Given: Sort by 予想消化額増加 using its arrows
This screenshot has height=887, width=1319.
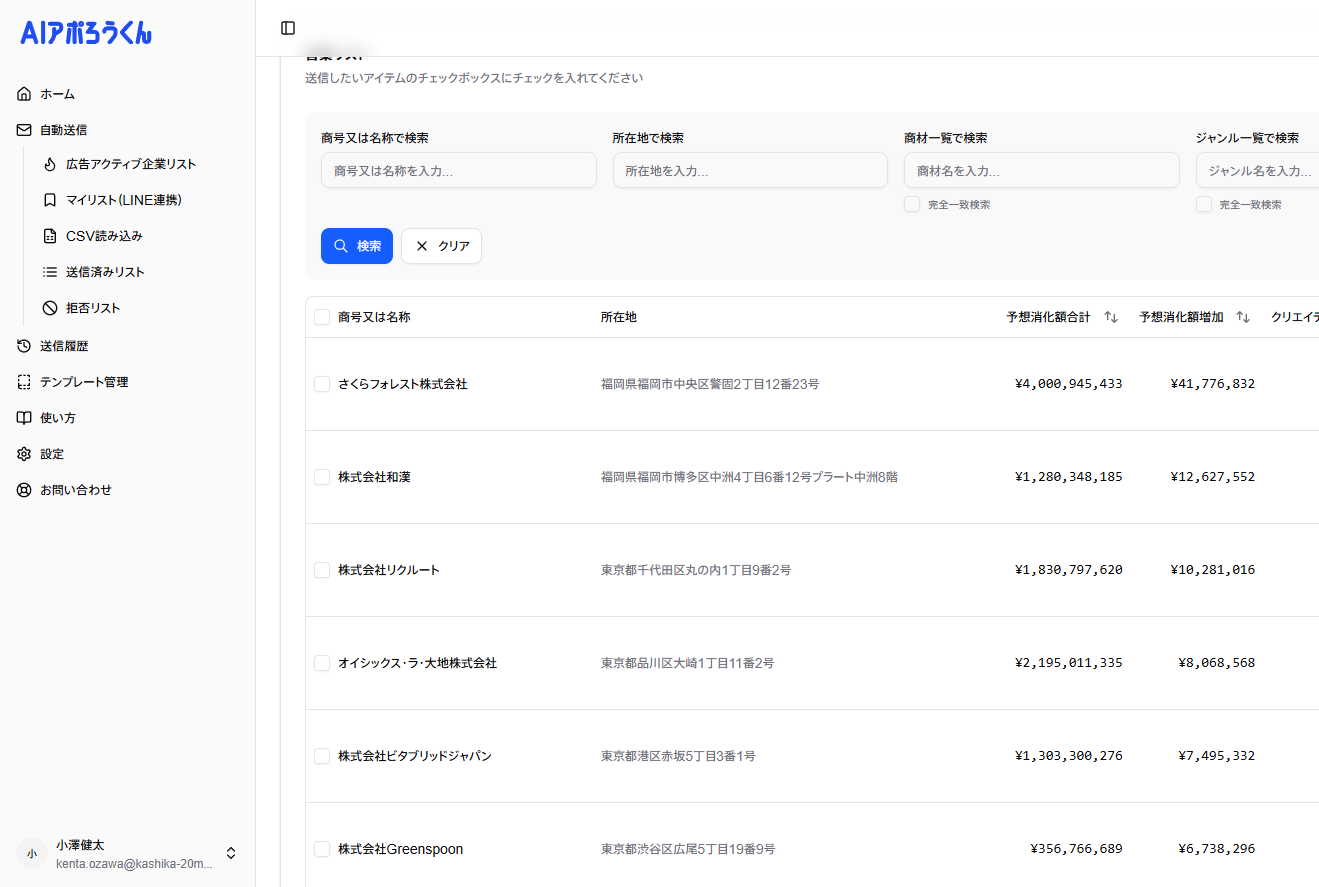Looking at the screenshot, I should point(1242,316).
